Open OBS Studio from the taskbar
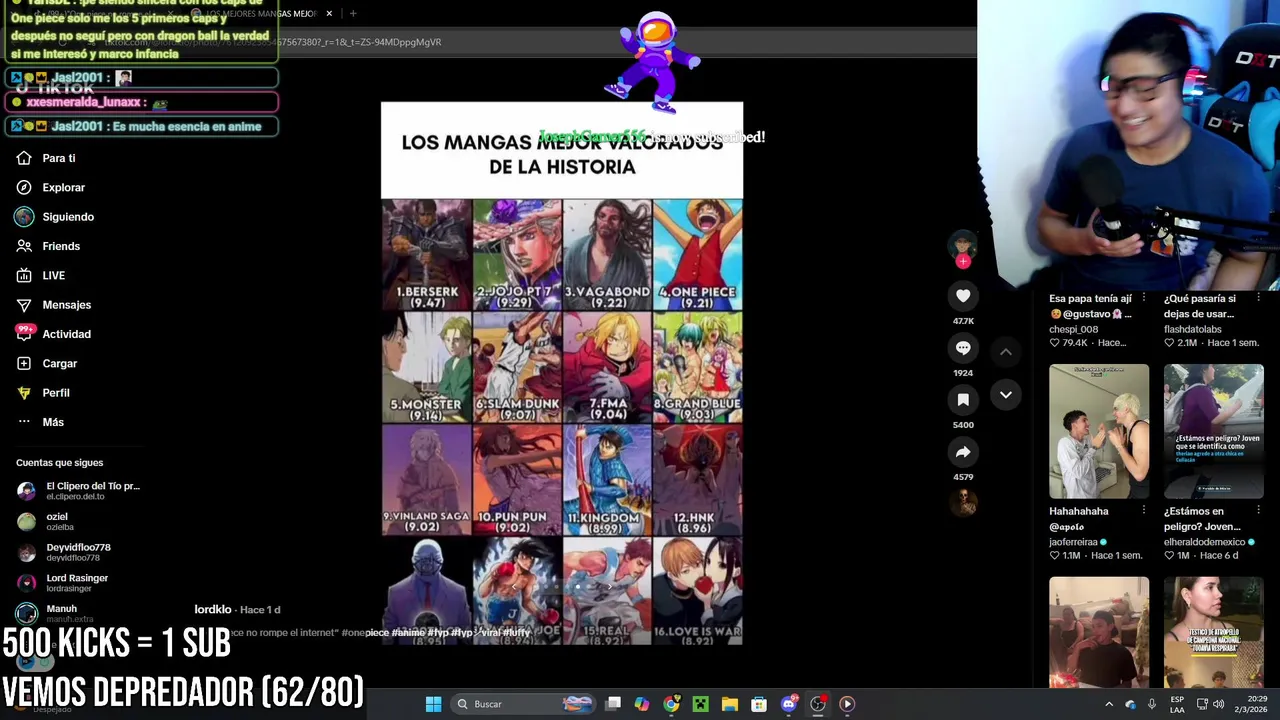 point(818,704)
